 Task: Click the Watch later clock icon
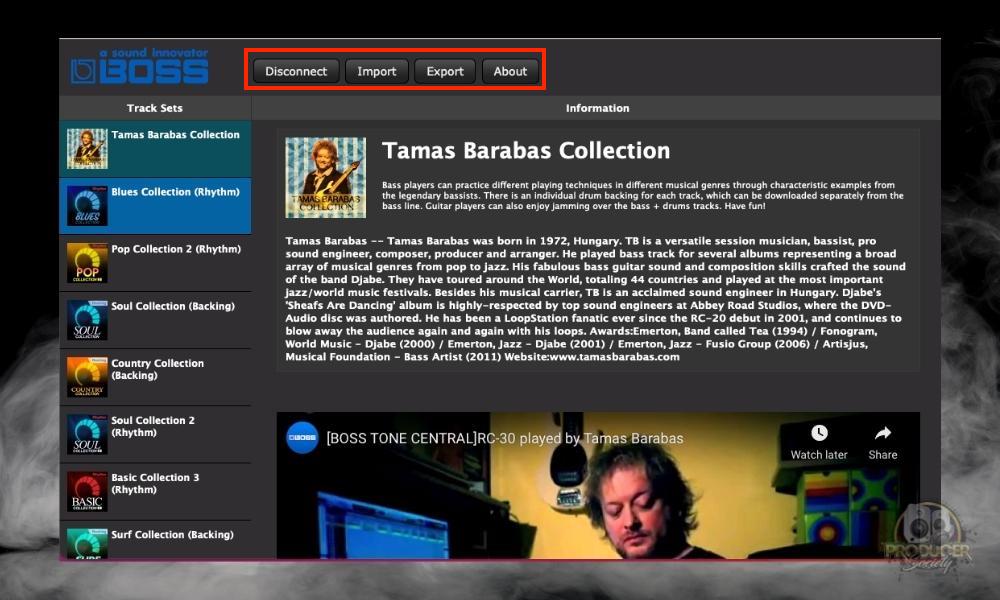[819, 434]
